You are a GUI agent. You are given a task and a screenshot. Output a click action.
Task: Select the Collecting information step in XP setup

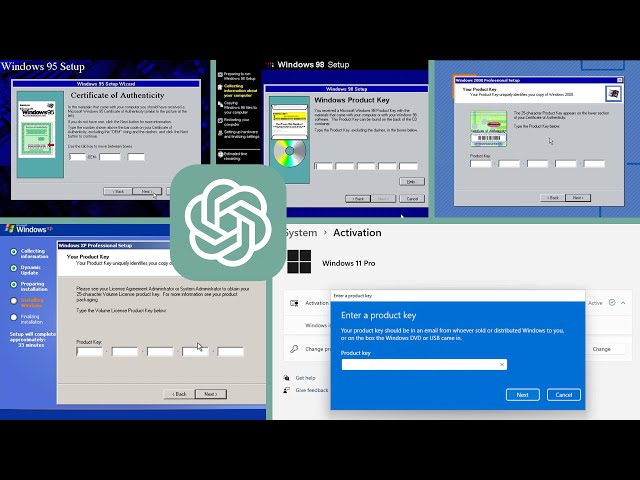pyautogui.click(x=29, y=253)
